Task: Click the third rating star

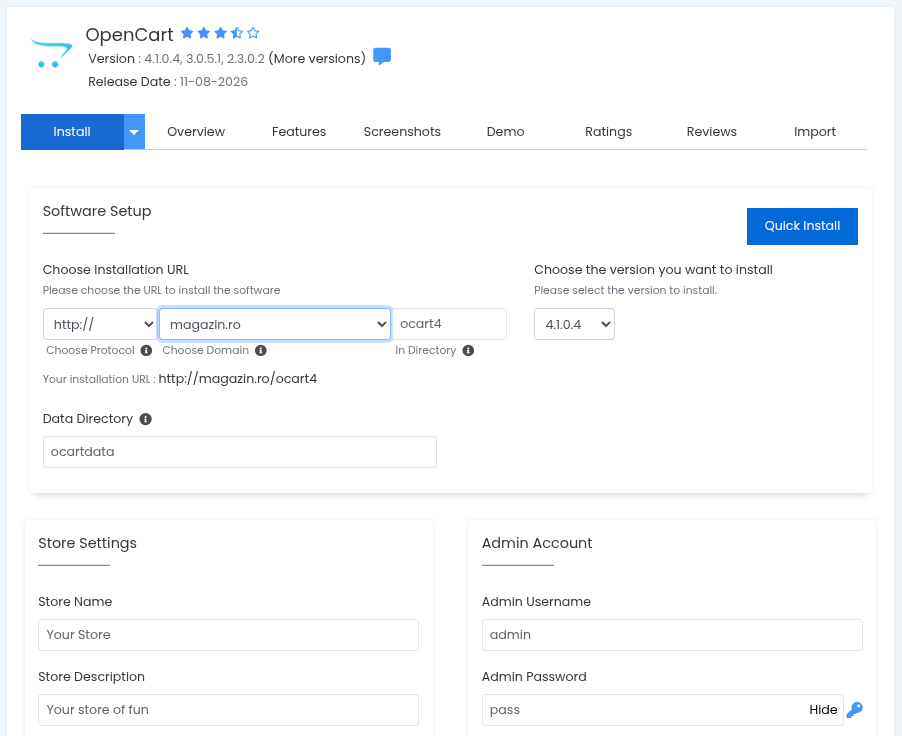Action: (220, 33)
